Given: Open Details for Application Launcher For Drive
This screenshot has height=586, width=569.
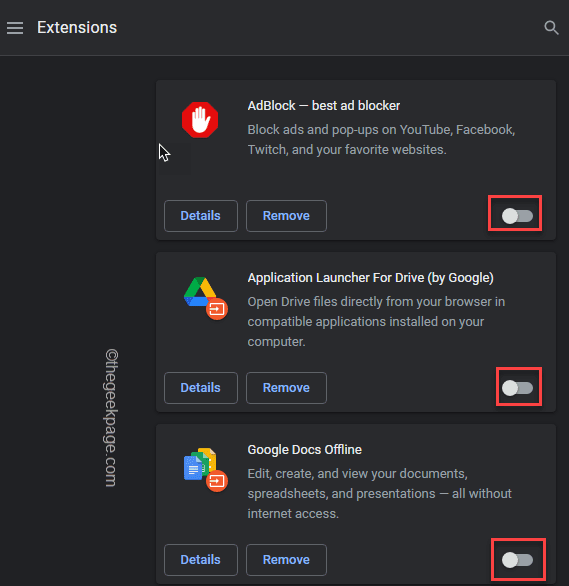Looking at the screenshot, I should (201, 388).
